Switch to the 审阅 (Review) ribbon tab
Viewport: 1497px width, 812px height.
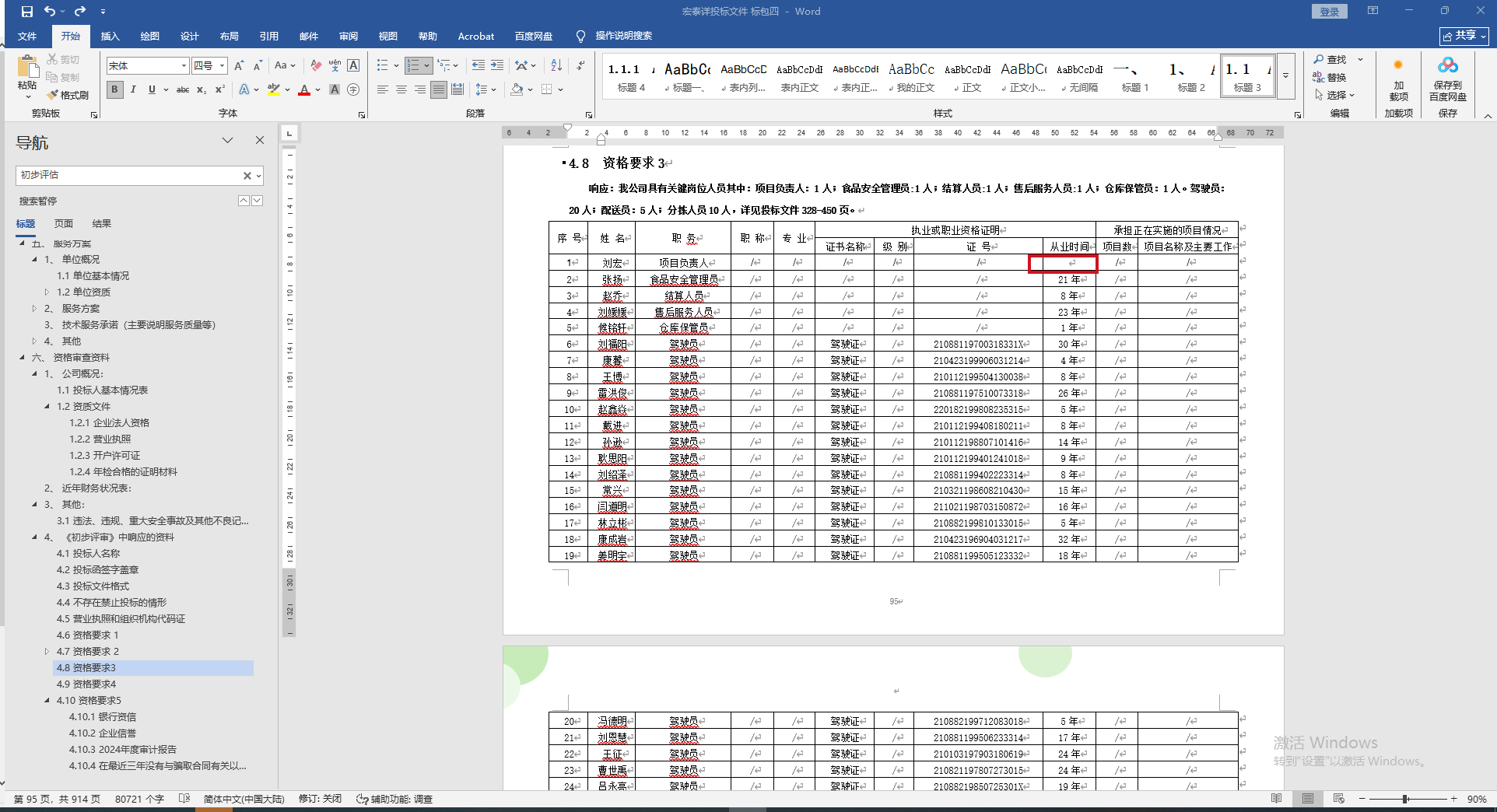coord(349,37)
